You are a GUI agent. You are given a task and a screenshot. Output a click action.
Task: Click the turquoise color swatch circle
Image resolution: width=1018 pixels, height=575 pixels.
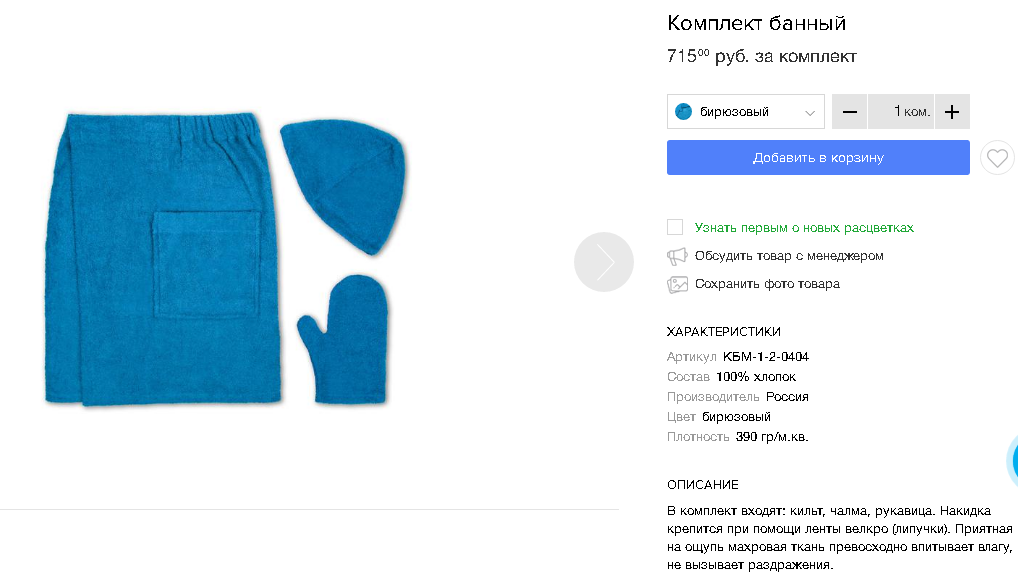[x=684, y=112]
